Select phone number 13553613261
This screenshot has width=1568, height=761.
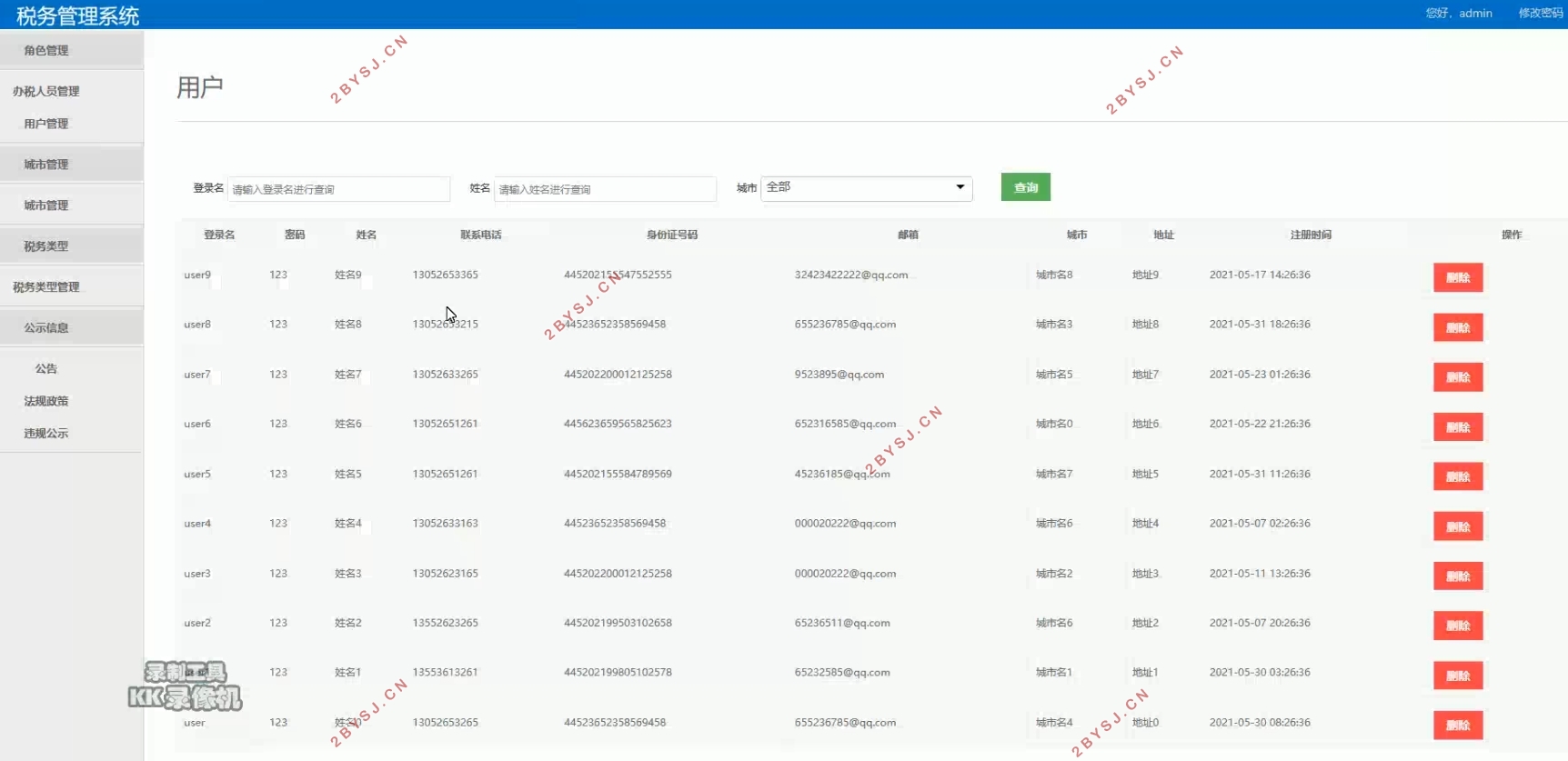coord(446,672)
